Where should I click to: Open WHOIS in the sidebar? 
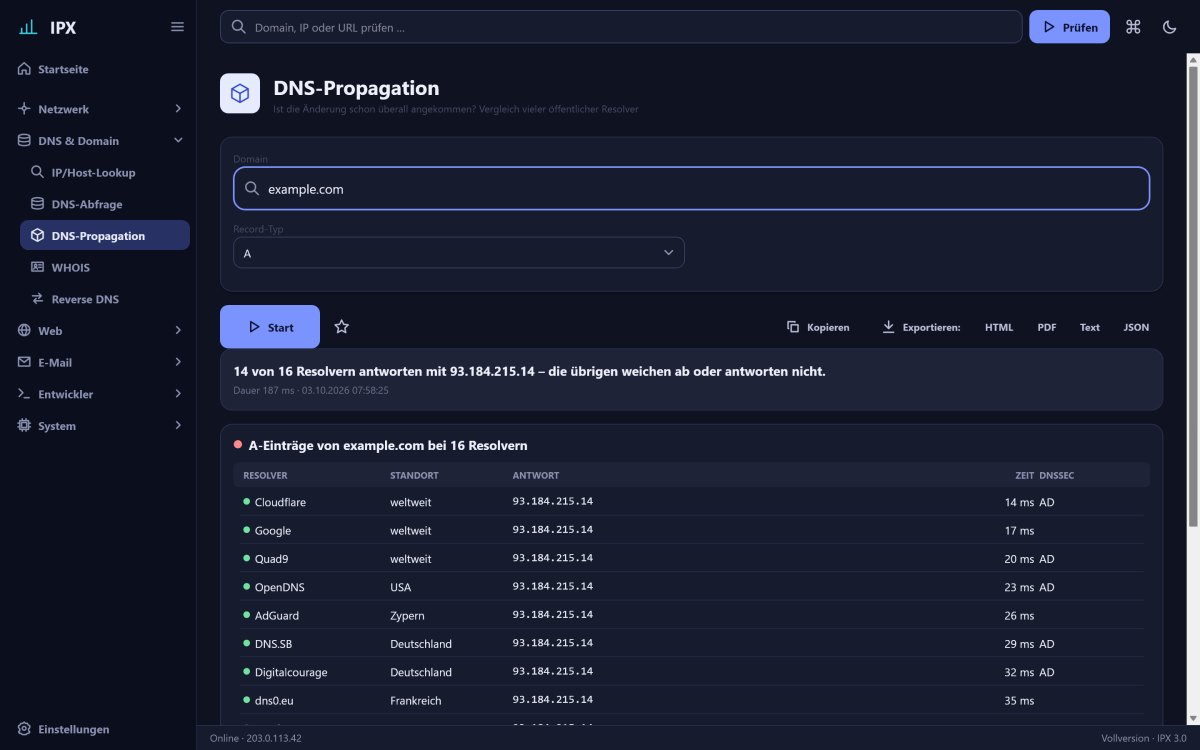[105, 267]
